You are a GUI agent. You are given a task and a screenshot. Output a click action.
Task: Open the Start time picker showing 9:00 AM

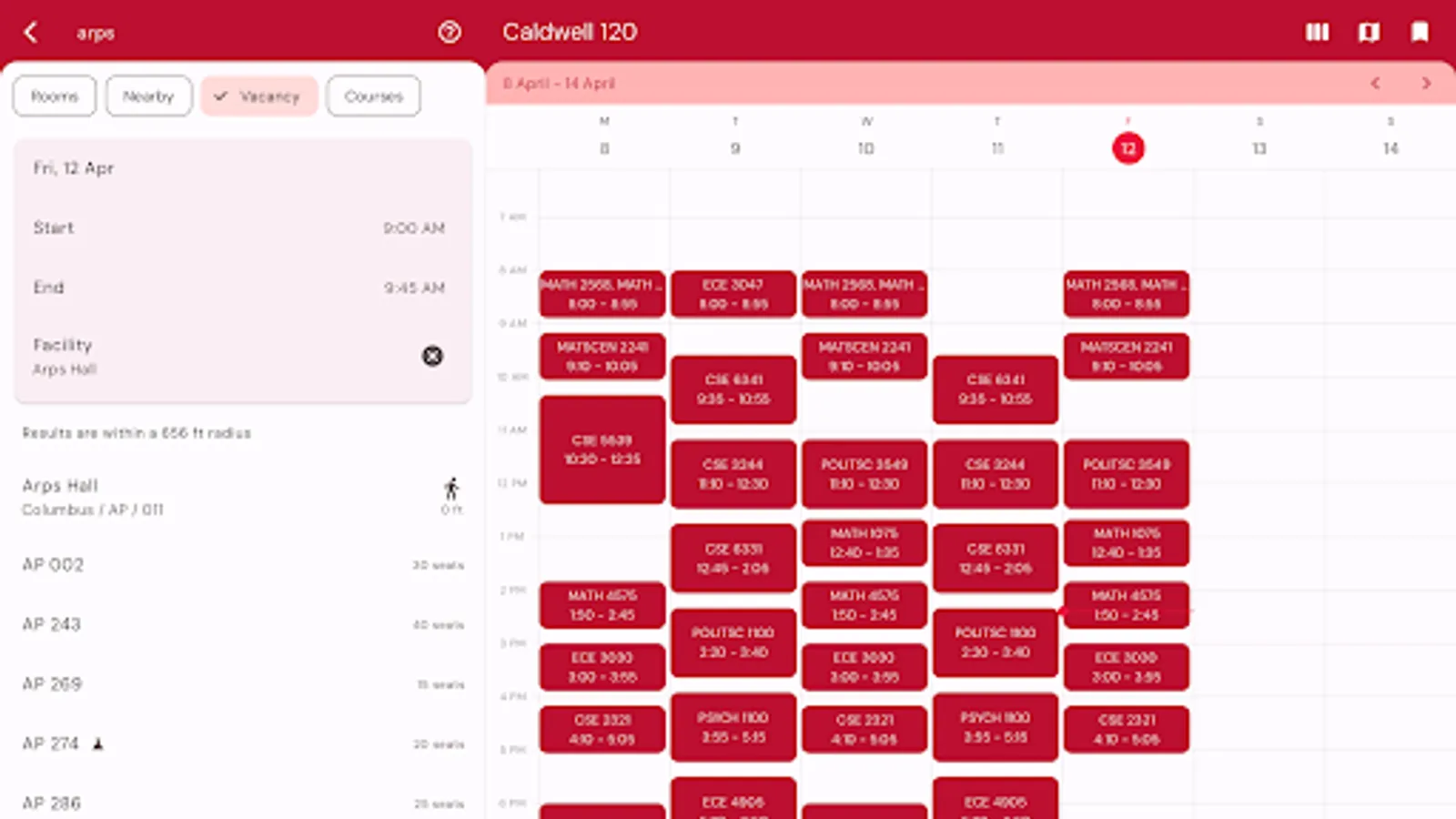(241, 227)
